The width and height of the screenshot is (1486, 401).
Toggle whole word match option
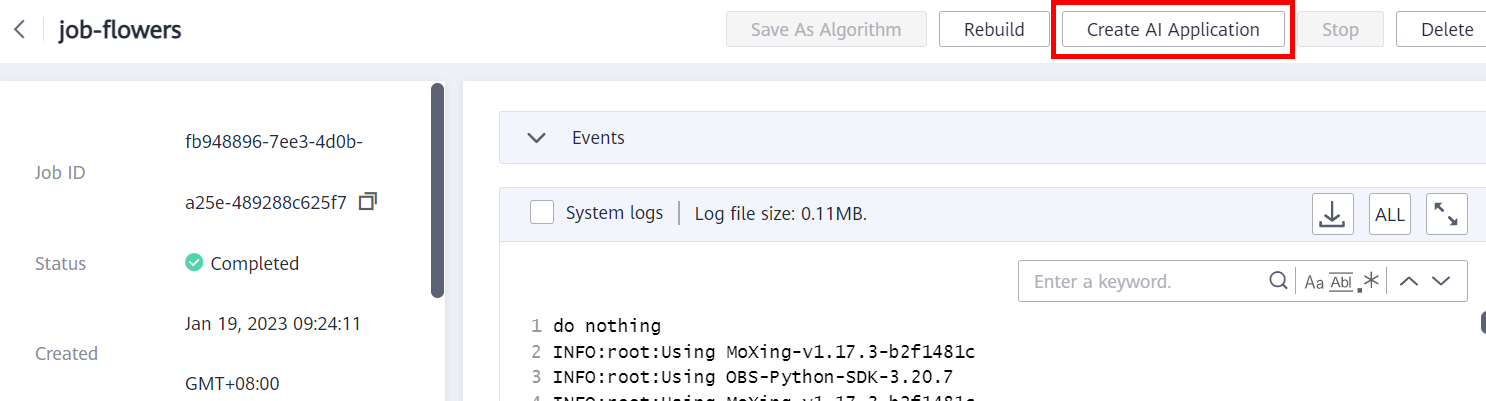click(x=1341, y=282)
